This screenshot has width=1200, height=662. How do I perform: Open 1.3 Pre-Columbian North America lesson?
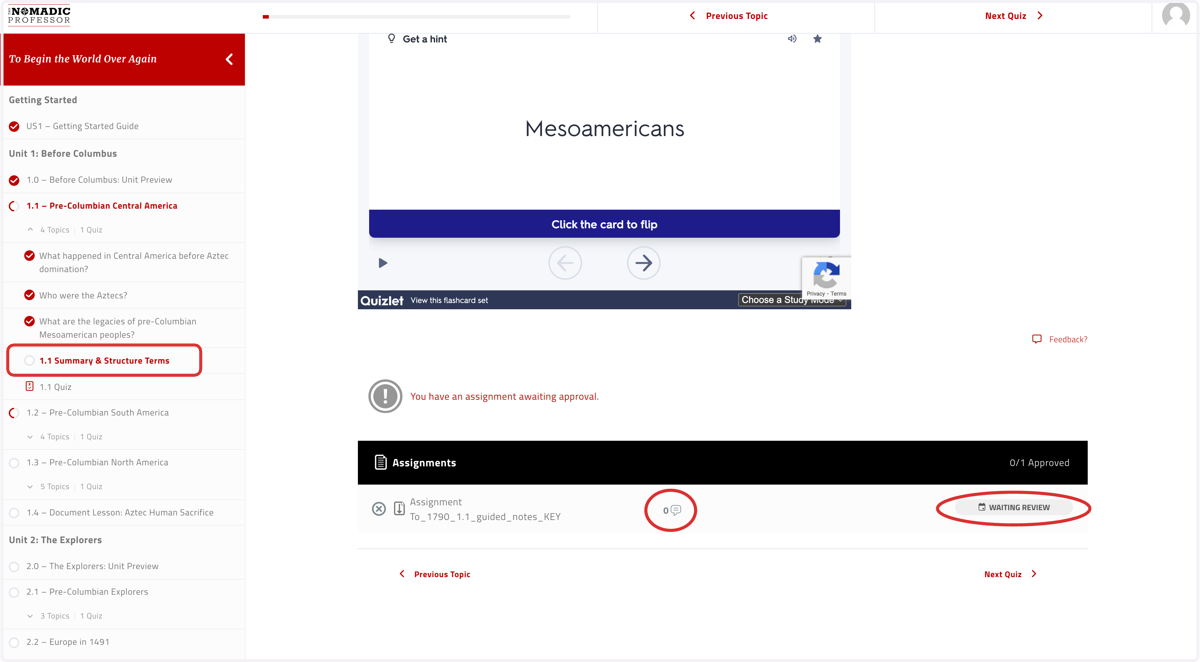(x=97, y=462)
